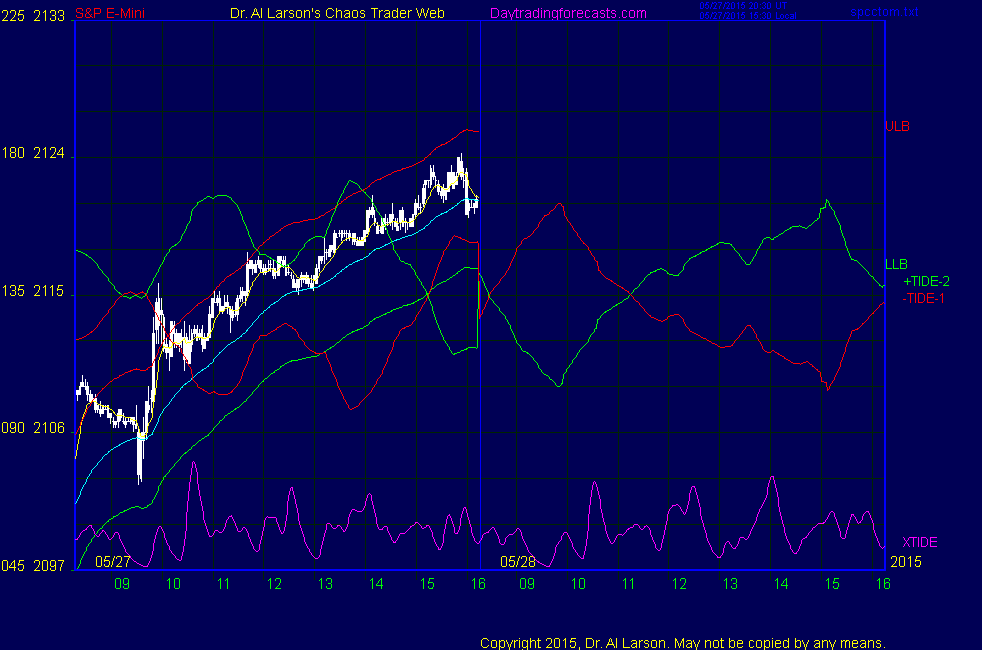Click the 2015 year label
The image size is (982, 650).
coord(906,562)
